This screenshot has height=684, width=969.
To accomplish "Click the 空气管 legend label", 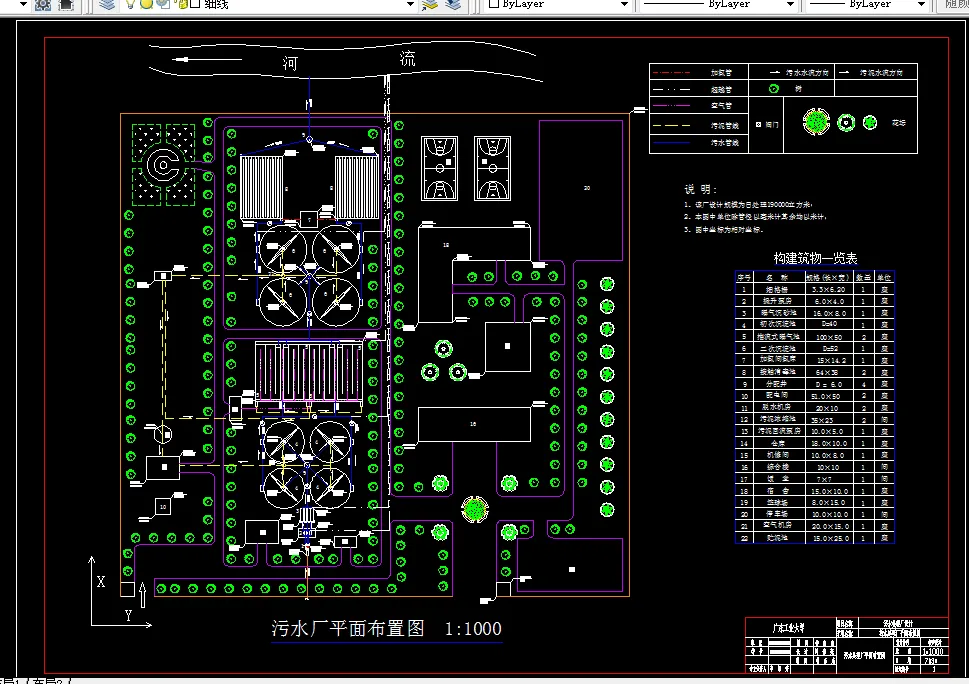I will pyautogui.click(x=721, y=106).
